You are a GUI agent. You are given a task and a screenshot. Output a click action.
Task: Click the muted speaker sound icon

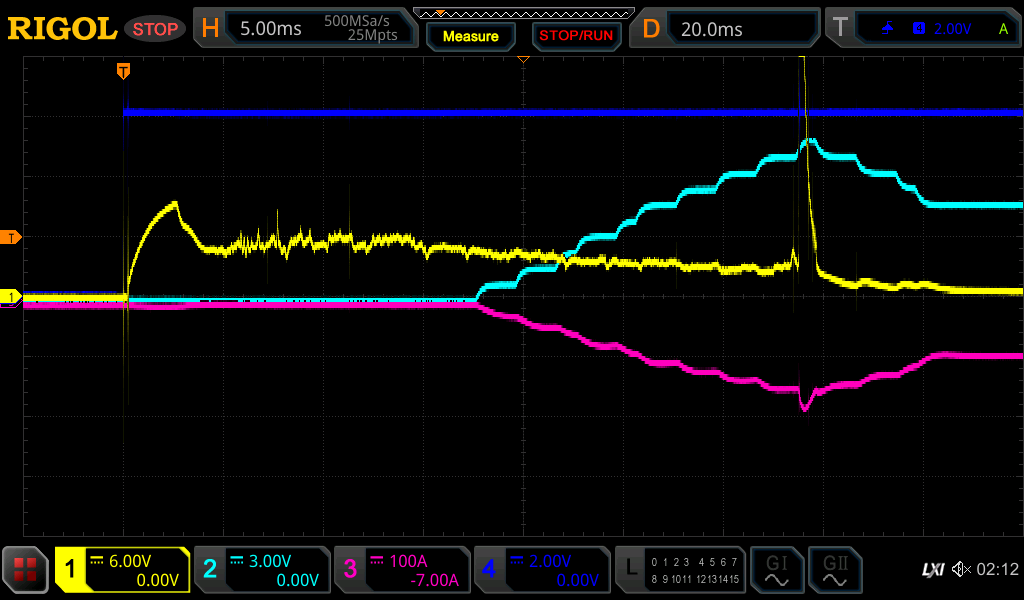(961, 570)
